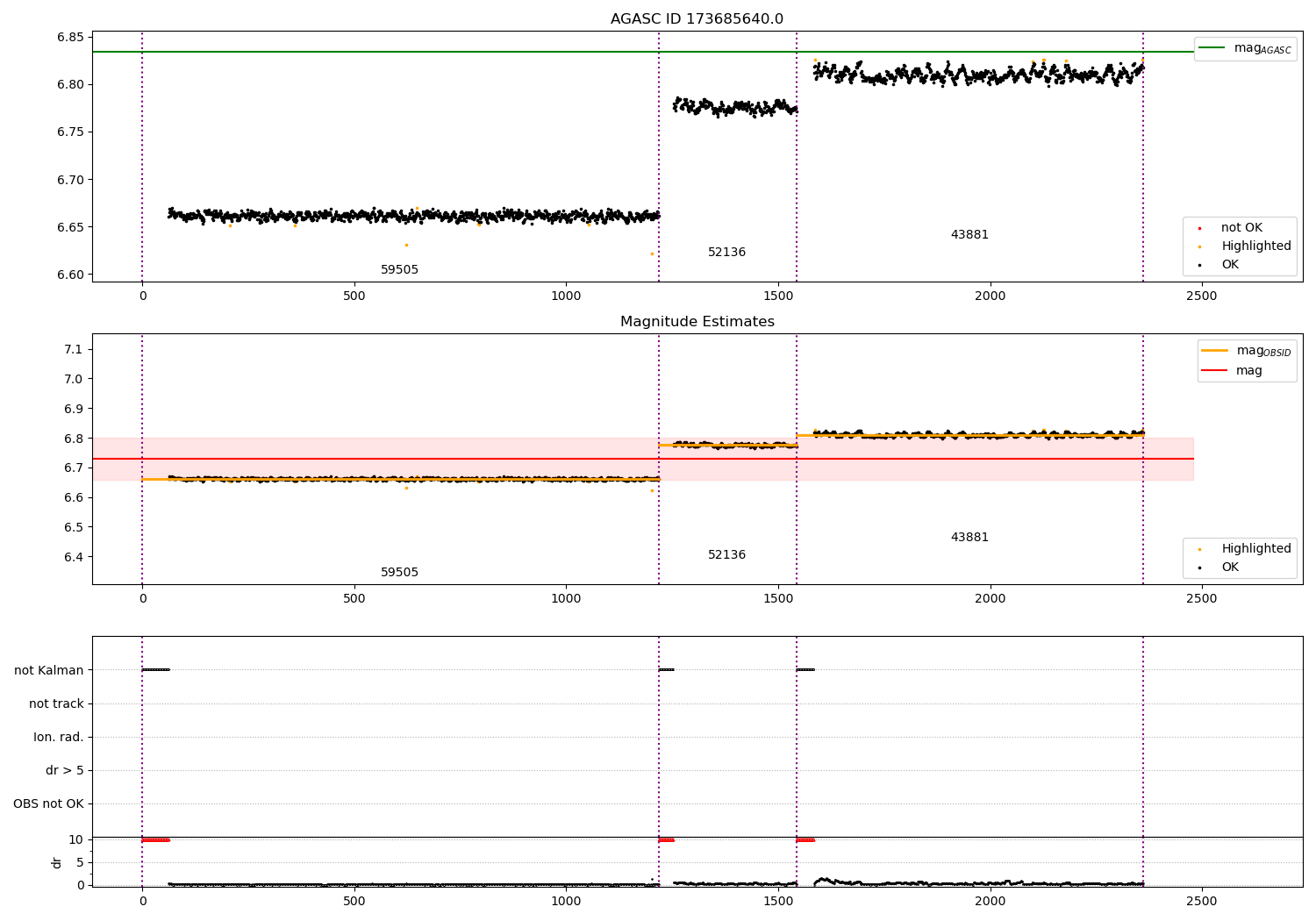Click obsid label 59505 in top plot
Image resolution: width=1316 pixels, height=921 pixels.
point(399,269)
